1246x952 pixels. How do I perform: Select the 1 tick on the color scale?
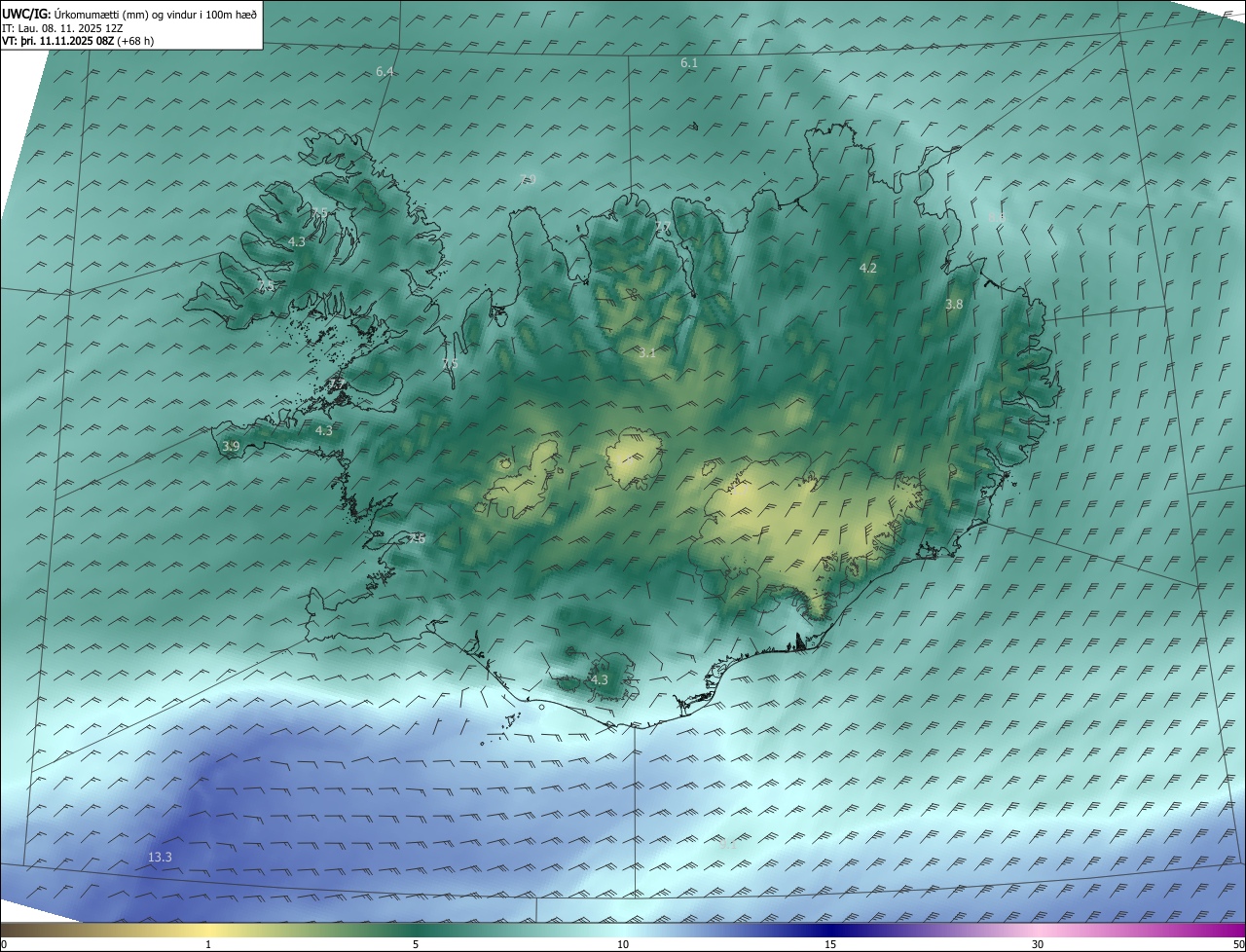click(x=208, y=944)
